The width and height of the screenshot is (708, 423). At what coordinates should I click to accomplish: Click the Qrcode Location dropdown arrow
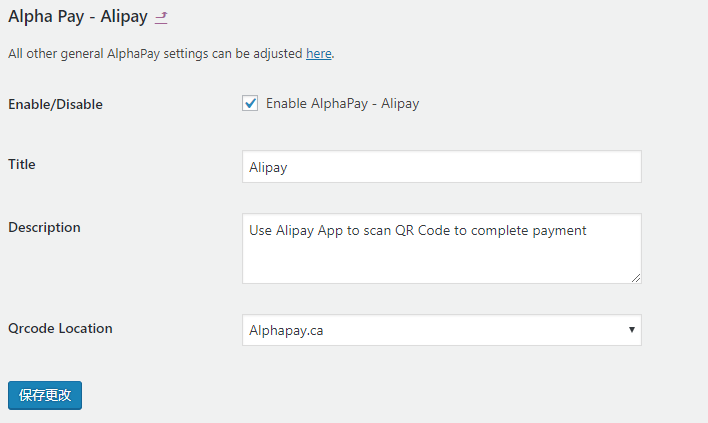(x=632, y=330)
